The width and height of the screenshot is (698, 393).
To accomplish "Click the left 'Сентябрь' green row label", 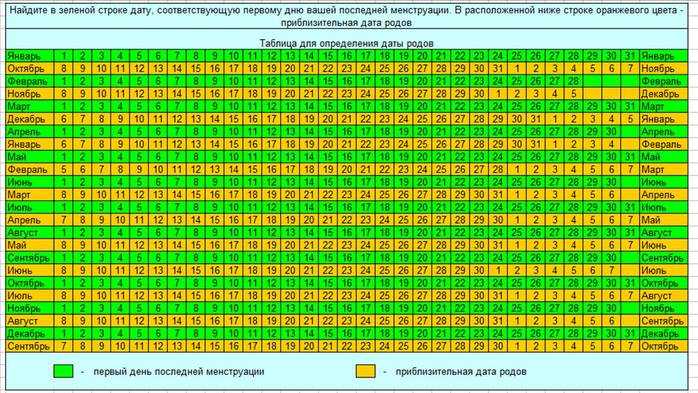I will (x=30, y=258).
